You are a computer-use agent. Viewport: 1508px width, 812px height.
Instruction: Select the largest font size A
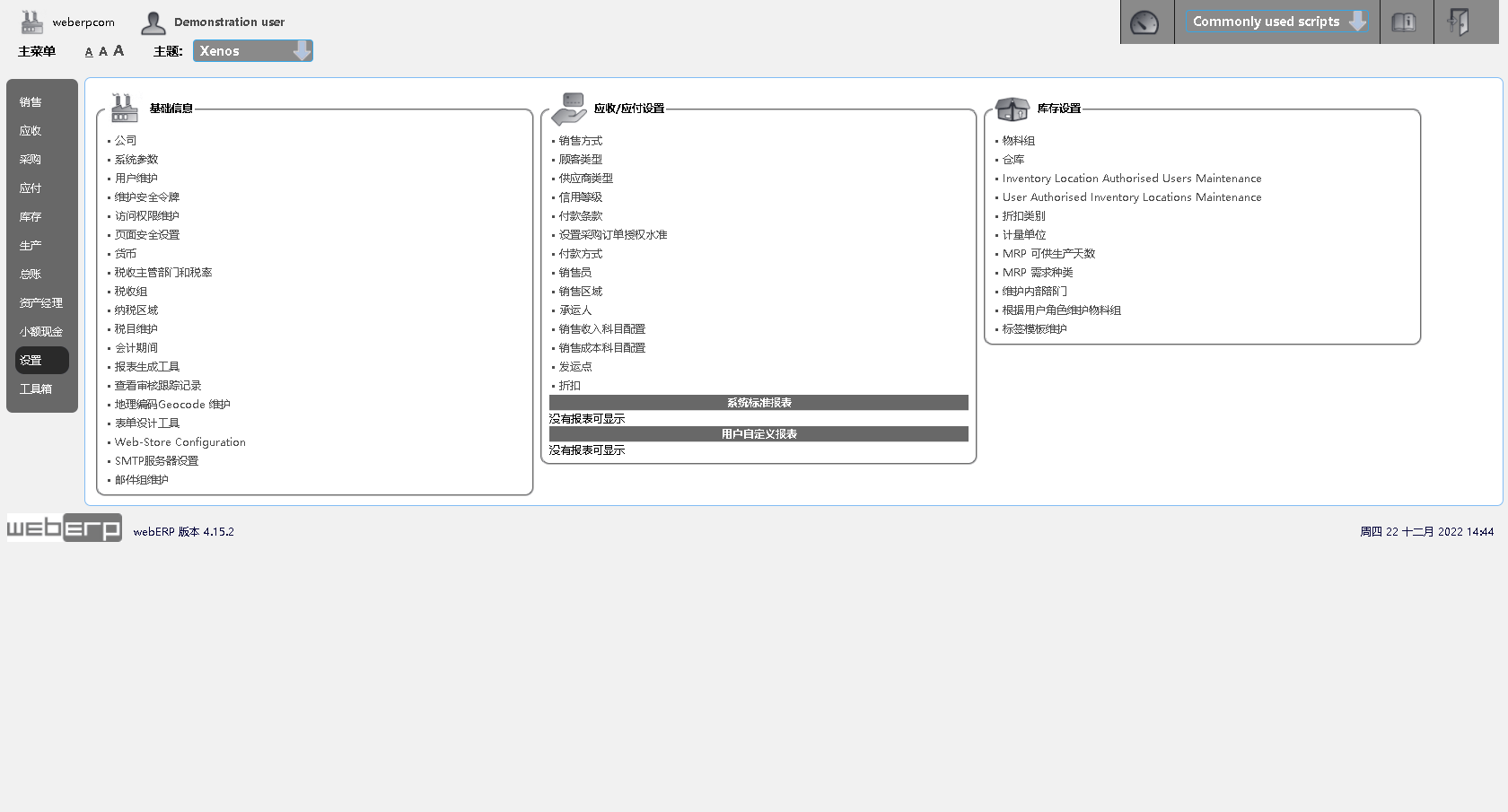click(x=118, y=50)
